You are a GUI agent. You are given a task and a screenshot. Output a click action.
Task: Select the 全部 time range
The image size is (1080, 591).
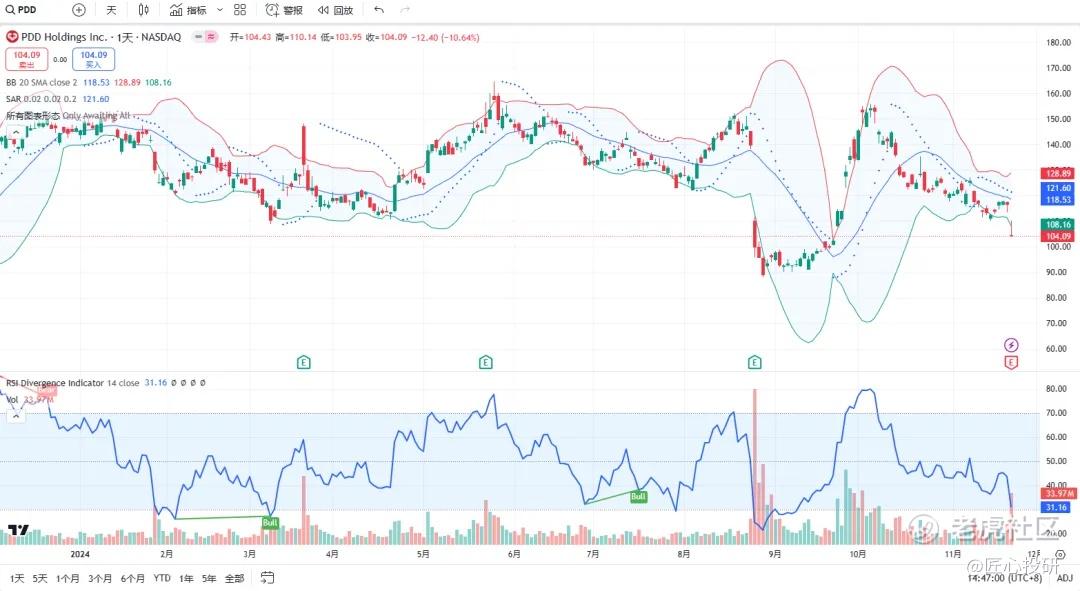tap(234, 579)
